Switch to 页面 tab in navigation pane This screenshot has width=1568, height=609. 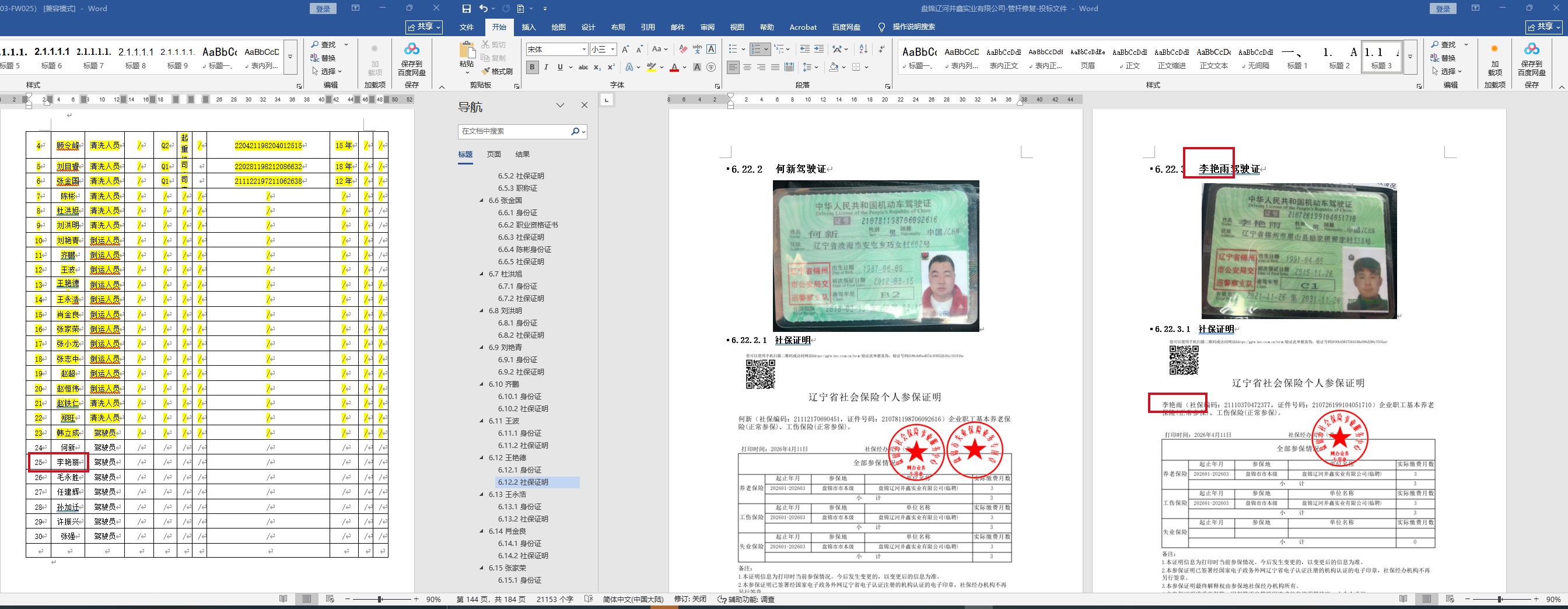click(494, 154)
